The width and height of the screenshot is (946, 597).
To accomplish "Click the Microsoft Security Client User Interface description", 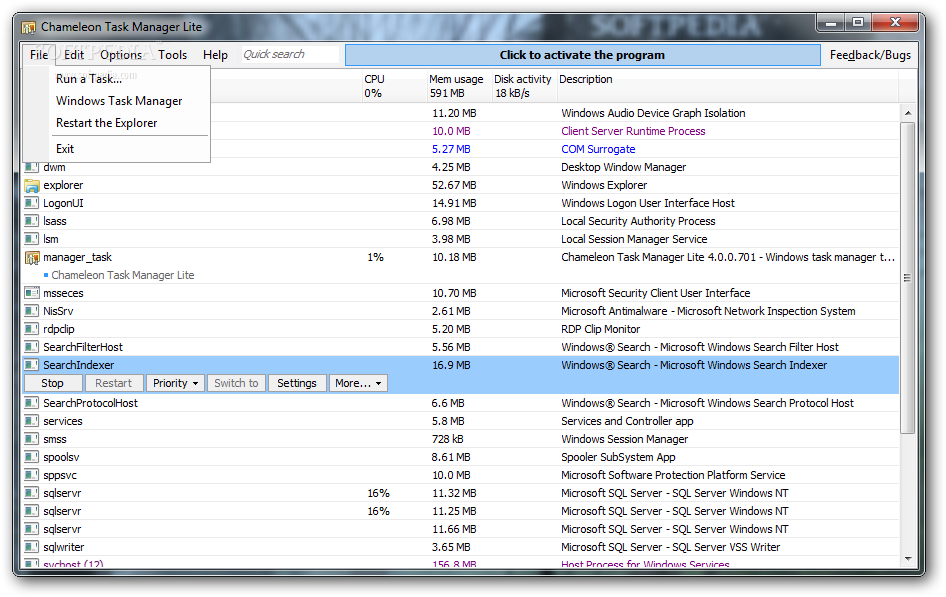I will 655,293.
